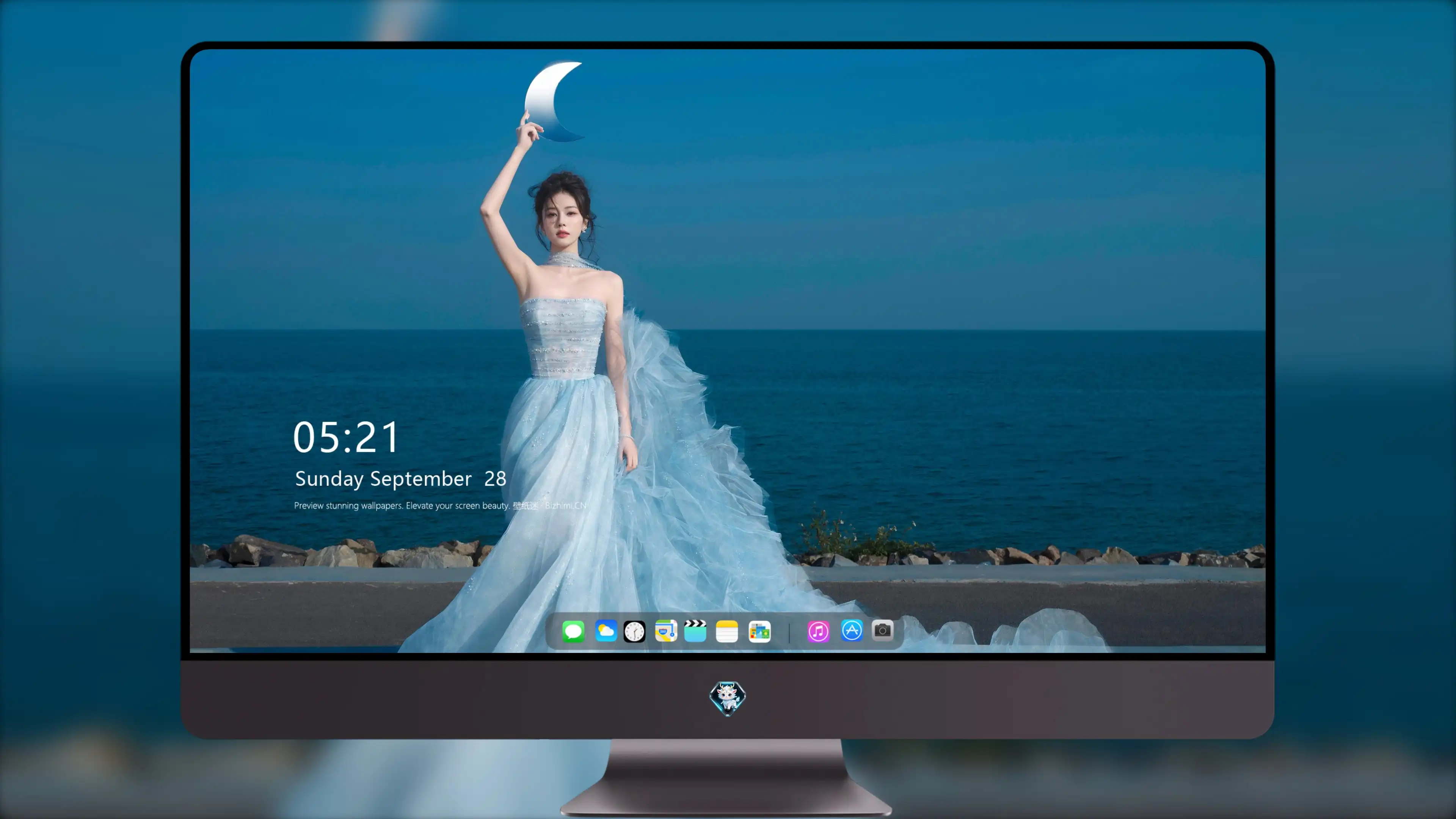Viewport: 1456px width, 819px height.
Task: Launch the clapperboard Videos app
Action: [x=695, y=631]
